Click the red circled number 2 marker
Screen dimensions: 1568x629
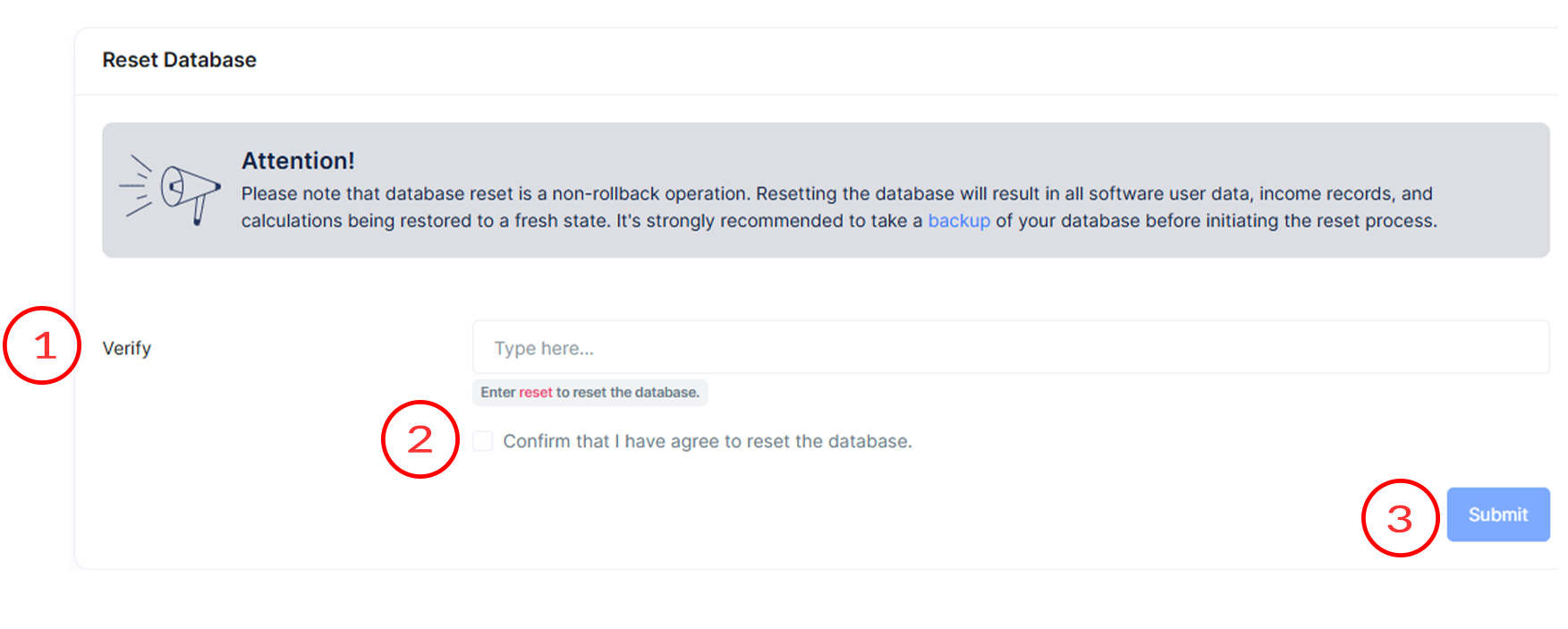point(420,439)
